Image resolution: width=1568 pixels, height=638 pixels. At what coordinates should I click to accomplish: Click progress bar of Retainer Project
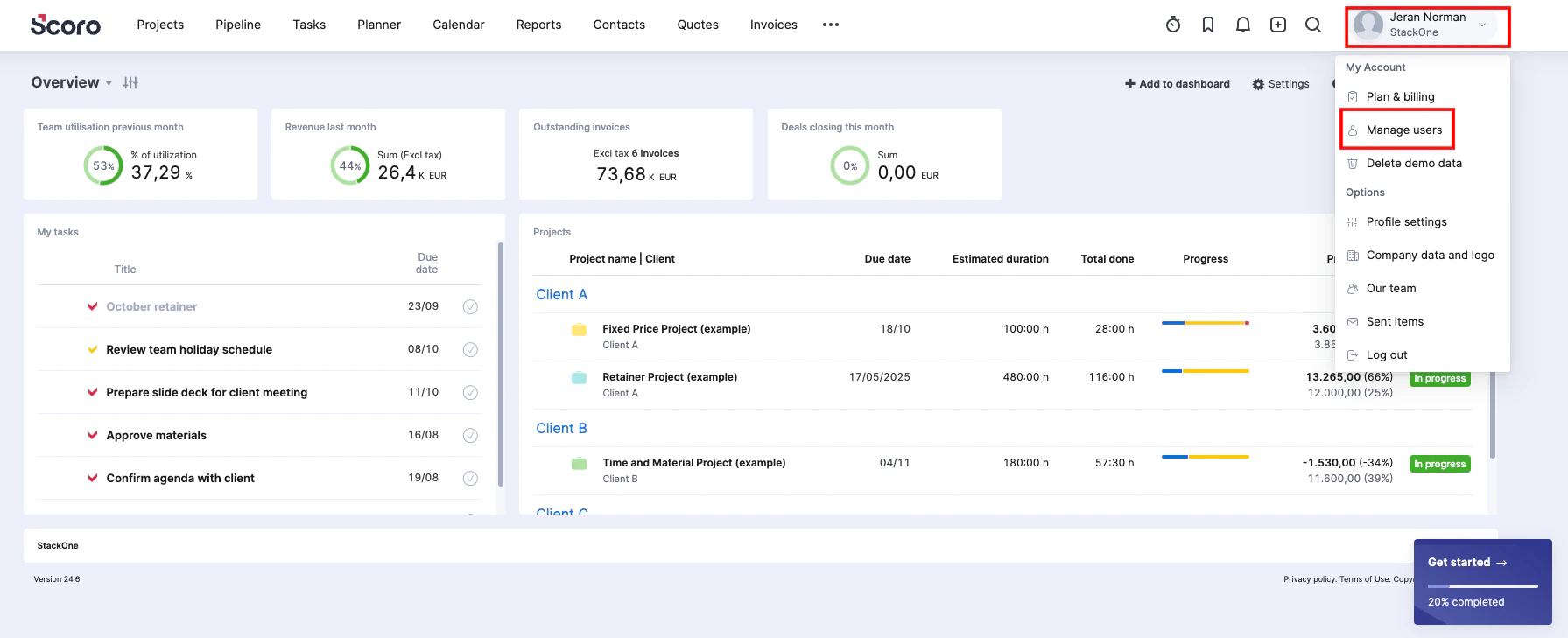click(1205, 371)
